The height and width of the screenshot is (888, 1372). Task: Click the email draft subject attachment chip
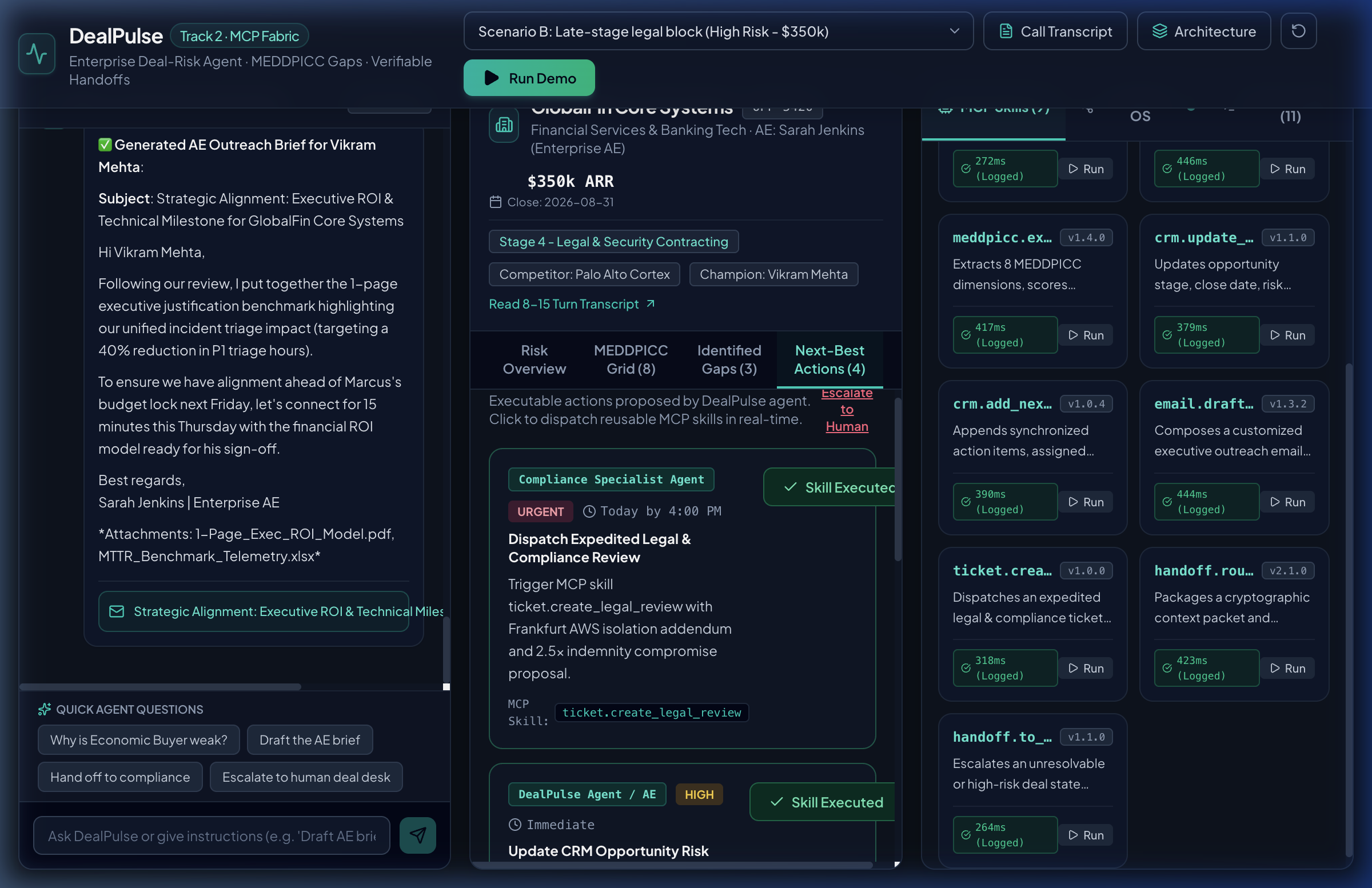coord(254,611)
